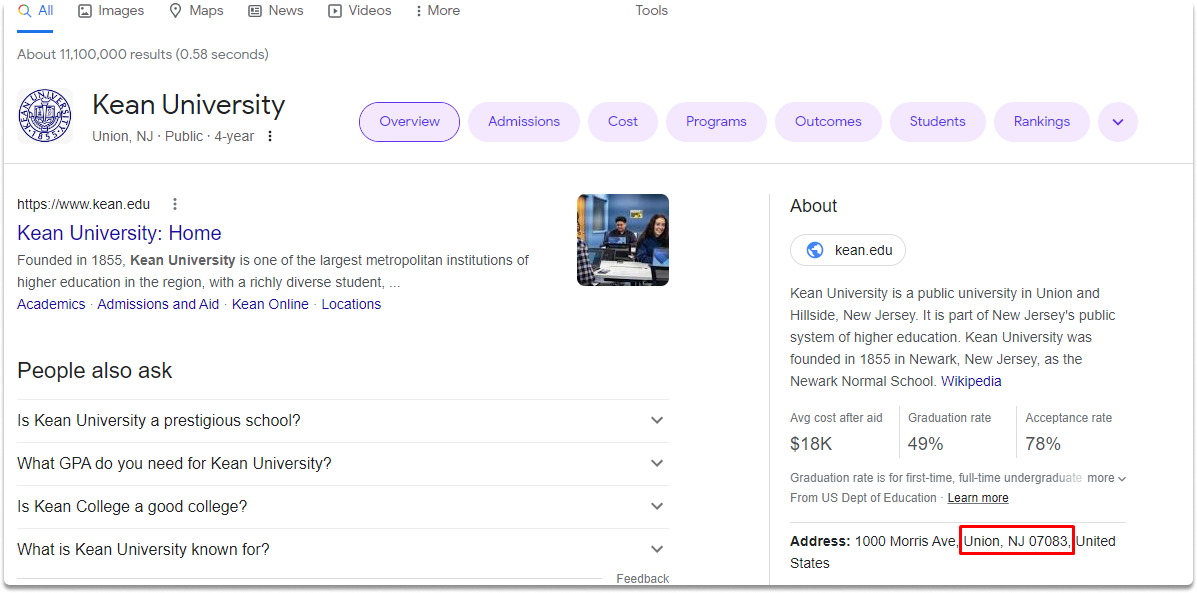Expand more category chips with chevron
1197x593 pixels.
pyautogui.click(x=1118, y=122)
